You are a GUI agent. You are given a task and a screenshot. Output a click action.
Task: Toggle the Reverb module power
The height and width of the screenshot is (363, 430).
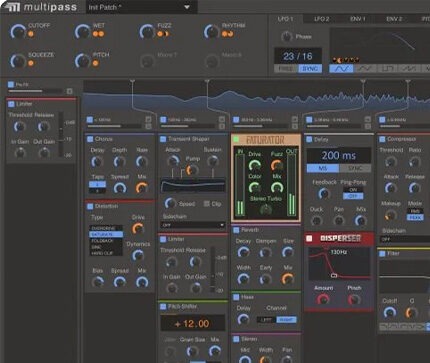pos(236,230)
